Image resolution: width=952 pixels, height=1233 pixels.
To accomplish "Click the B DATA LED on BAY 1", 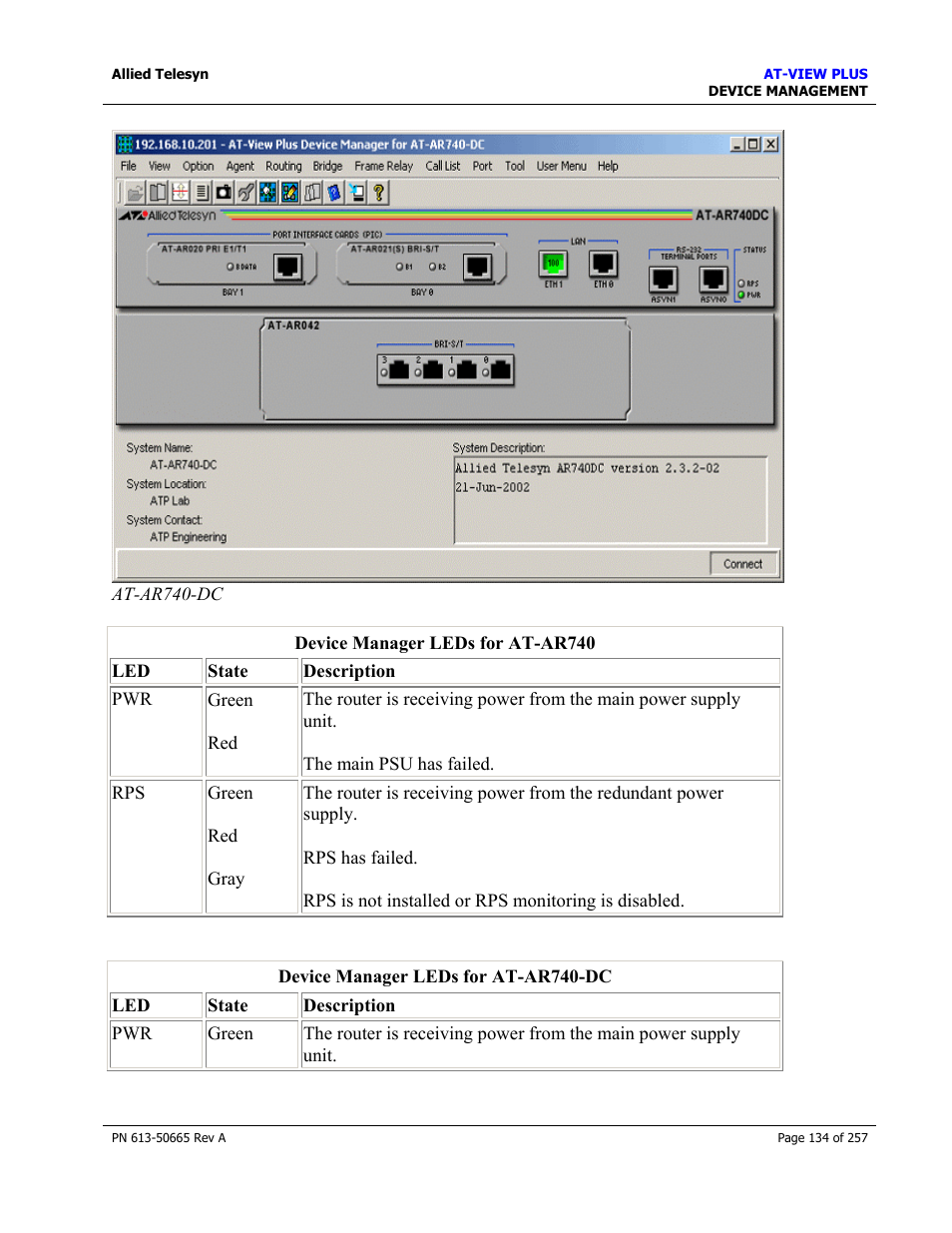I will 231,267.
